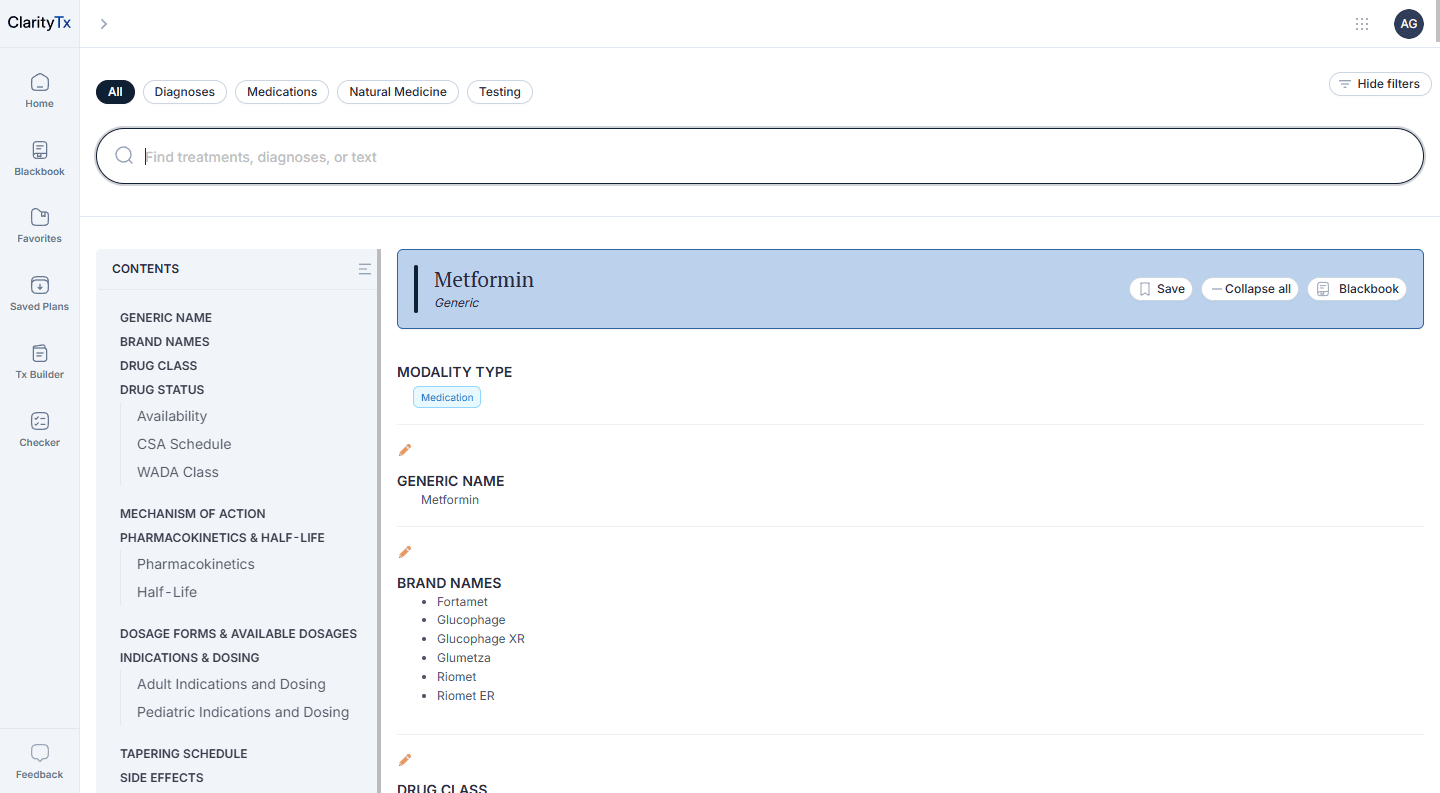Select the All filter tab
The image size is (1440, 793).
point(115,91)
